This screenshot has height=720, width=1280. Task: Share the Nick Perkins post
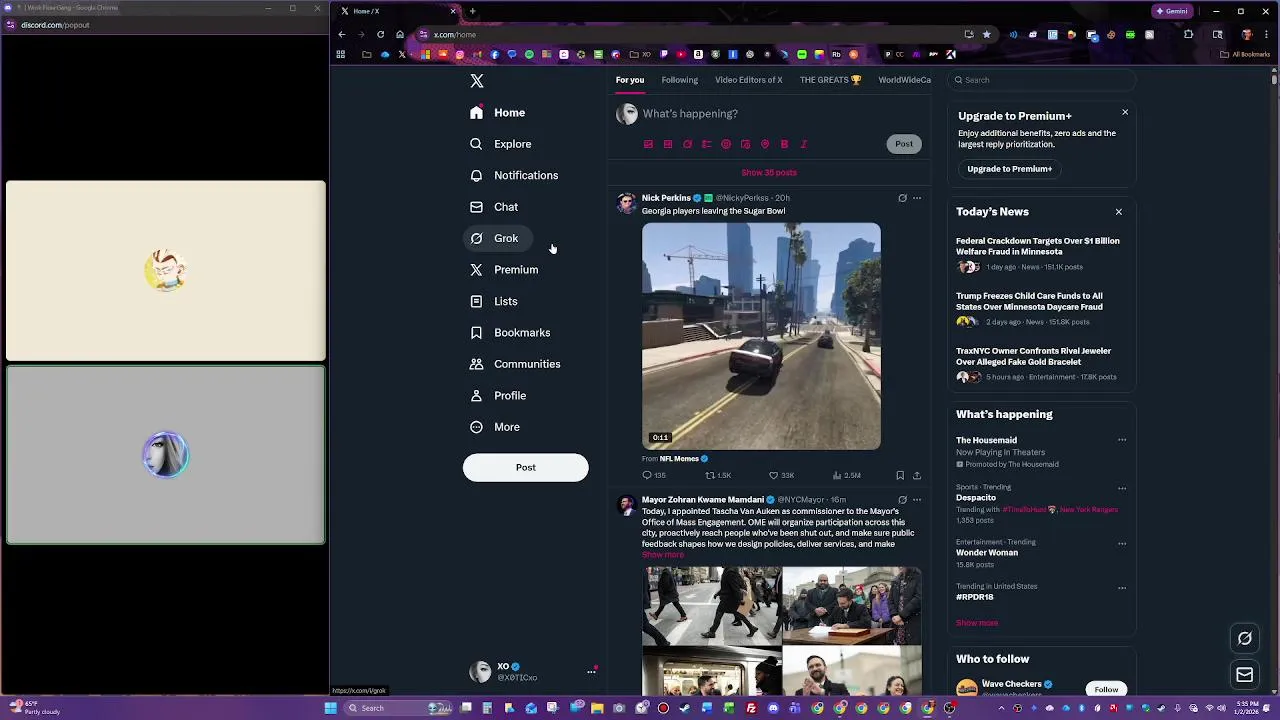point(917,476)
